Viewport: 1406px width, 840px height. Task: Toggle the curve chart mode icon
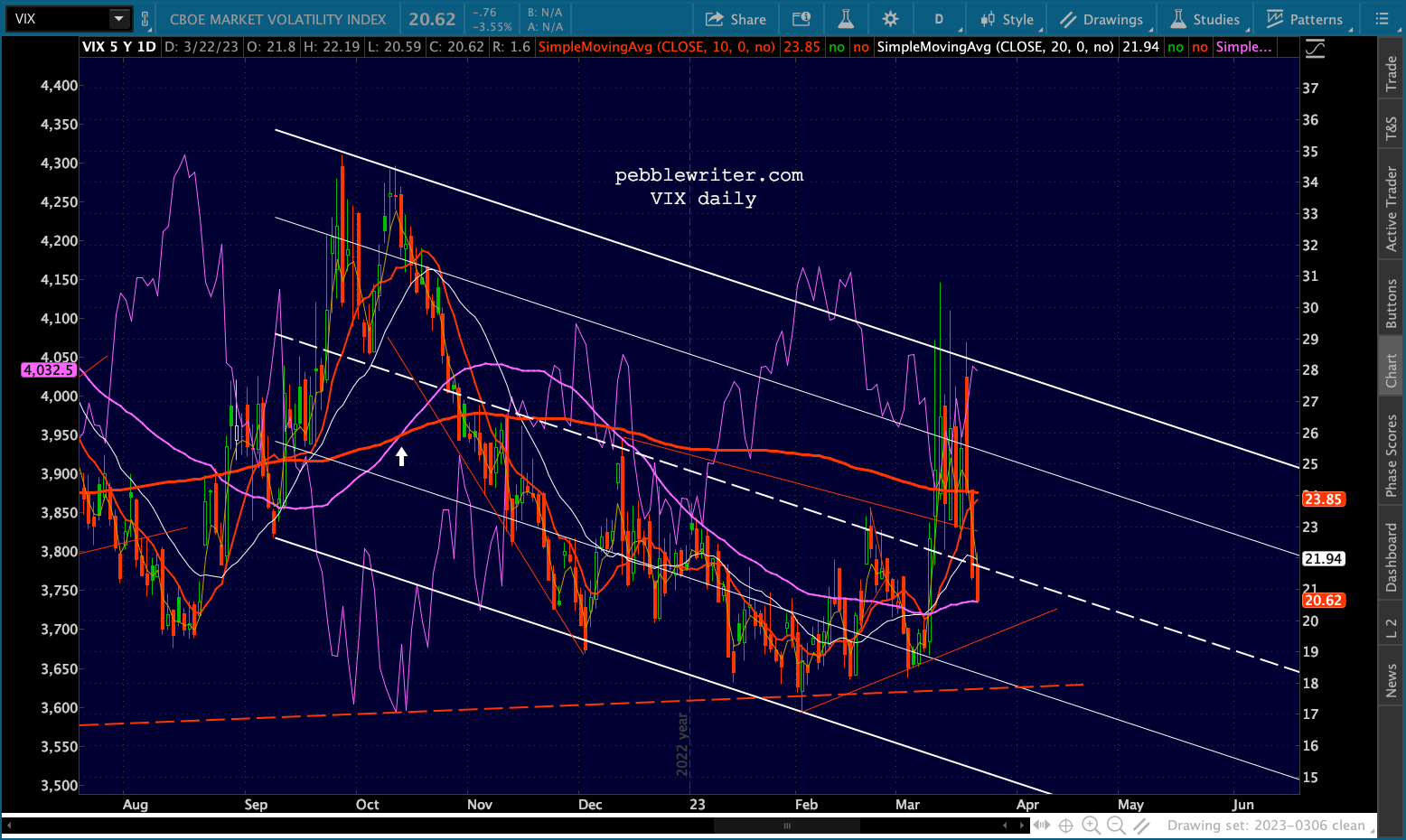(1315, 49)
